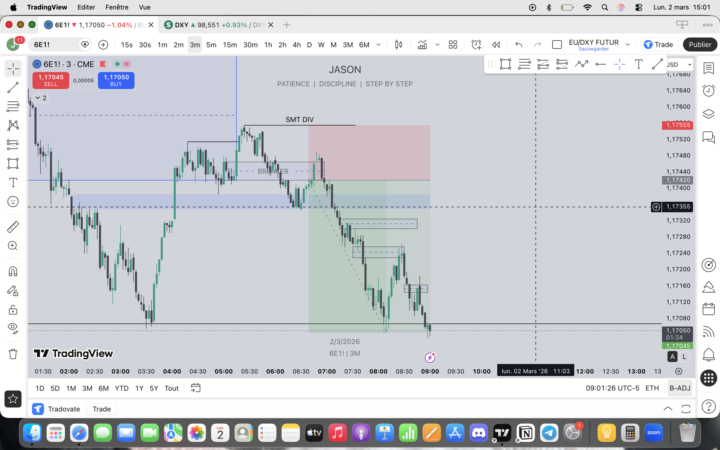
Task: Toggle Hide All Drawings eye icon
Action: pos(13,328)
